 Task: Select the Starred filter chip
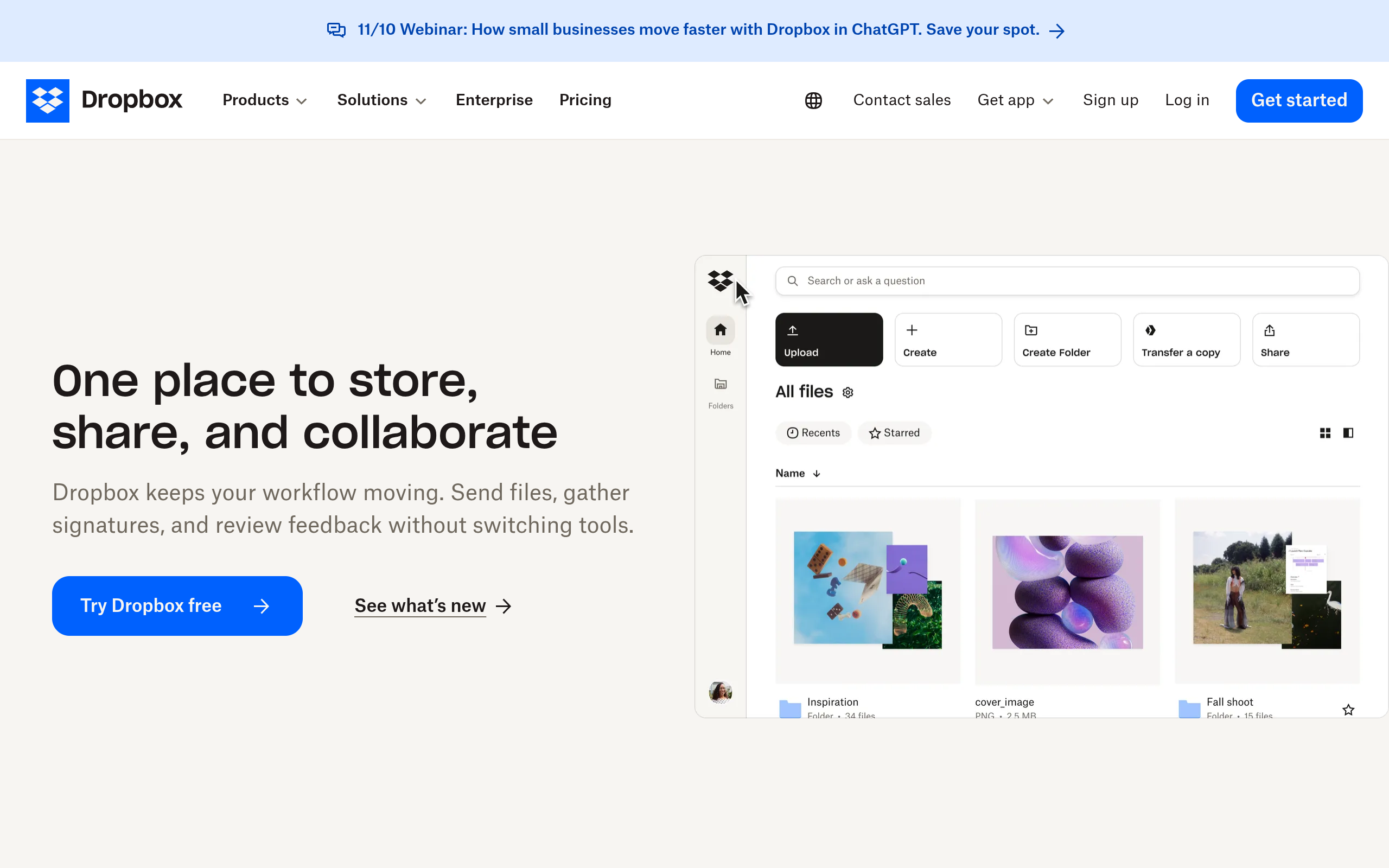tap(894, 433)
